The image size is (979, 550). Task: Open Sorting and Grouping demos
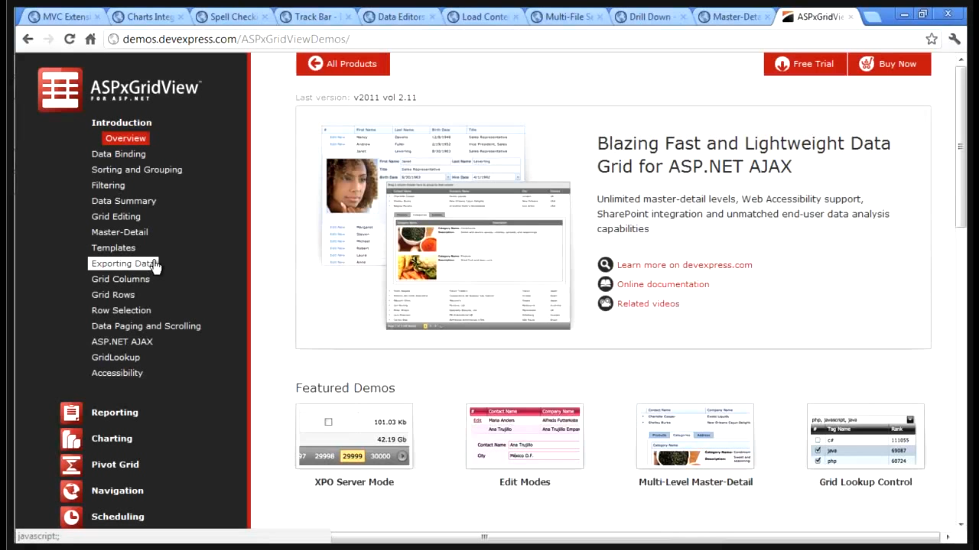(137, 170)
